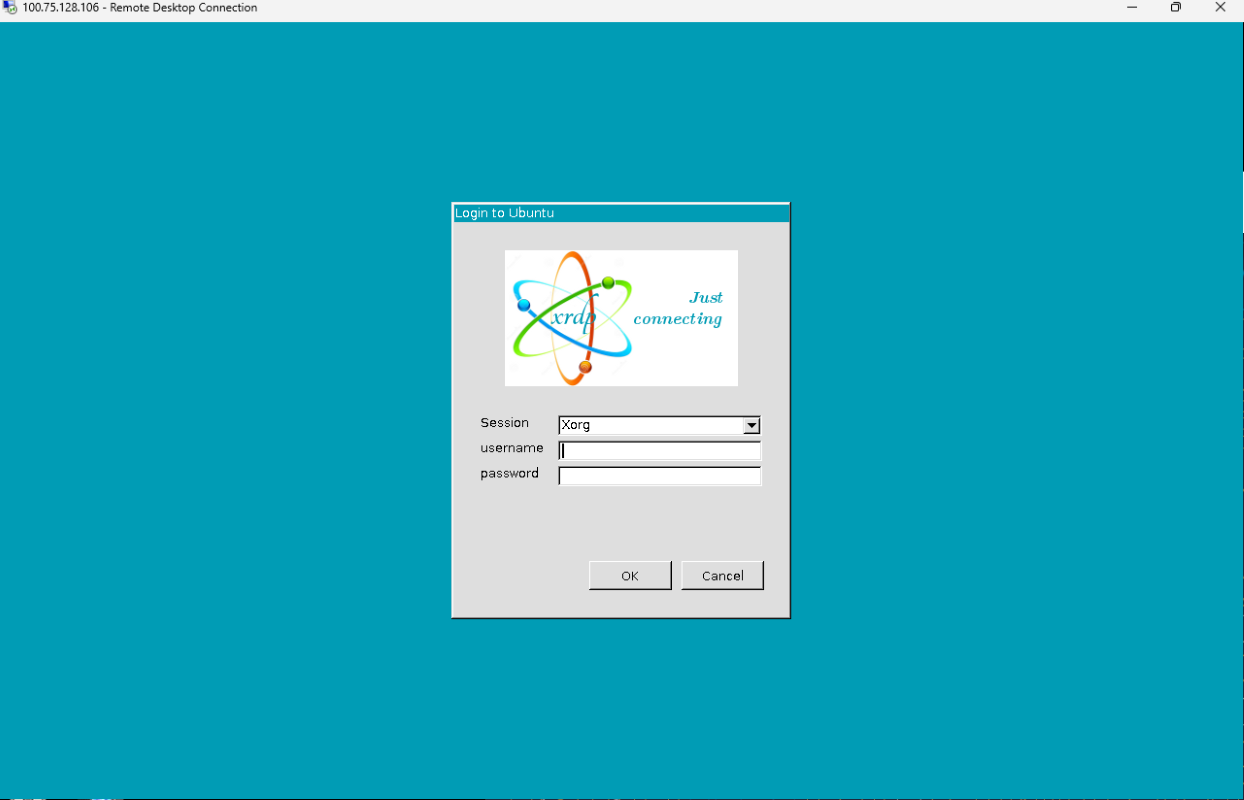Focus the username input field

pos(660,451)
